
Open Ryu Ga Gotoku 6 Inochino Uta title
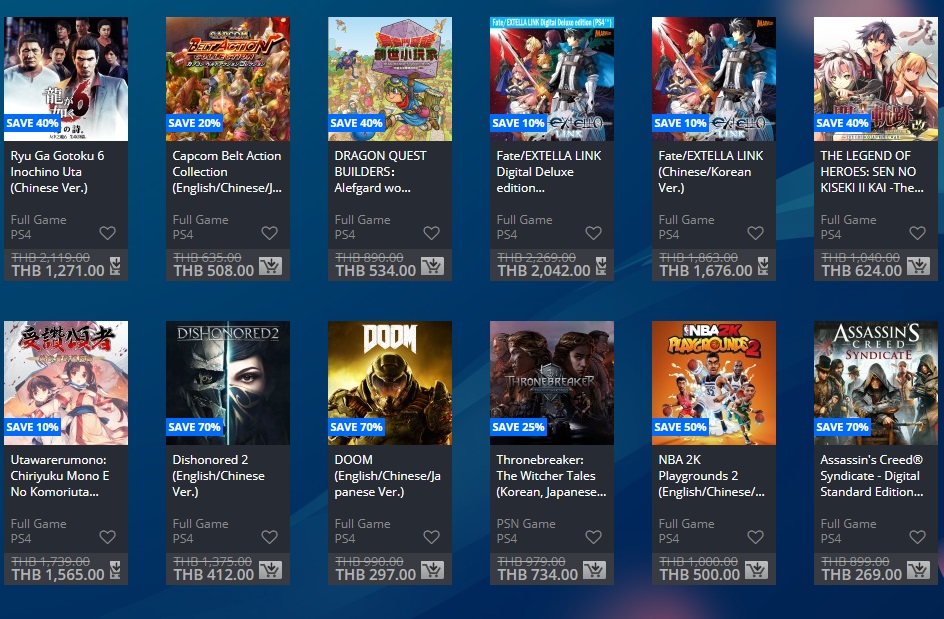[x=57, y=172]
